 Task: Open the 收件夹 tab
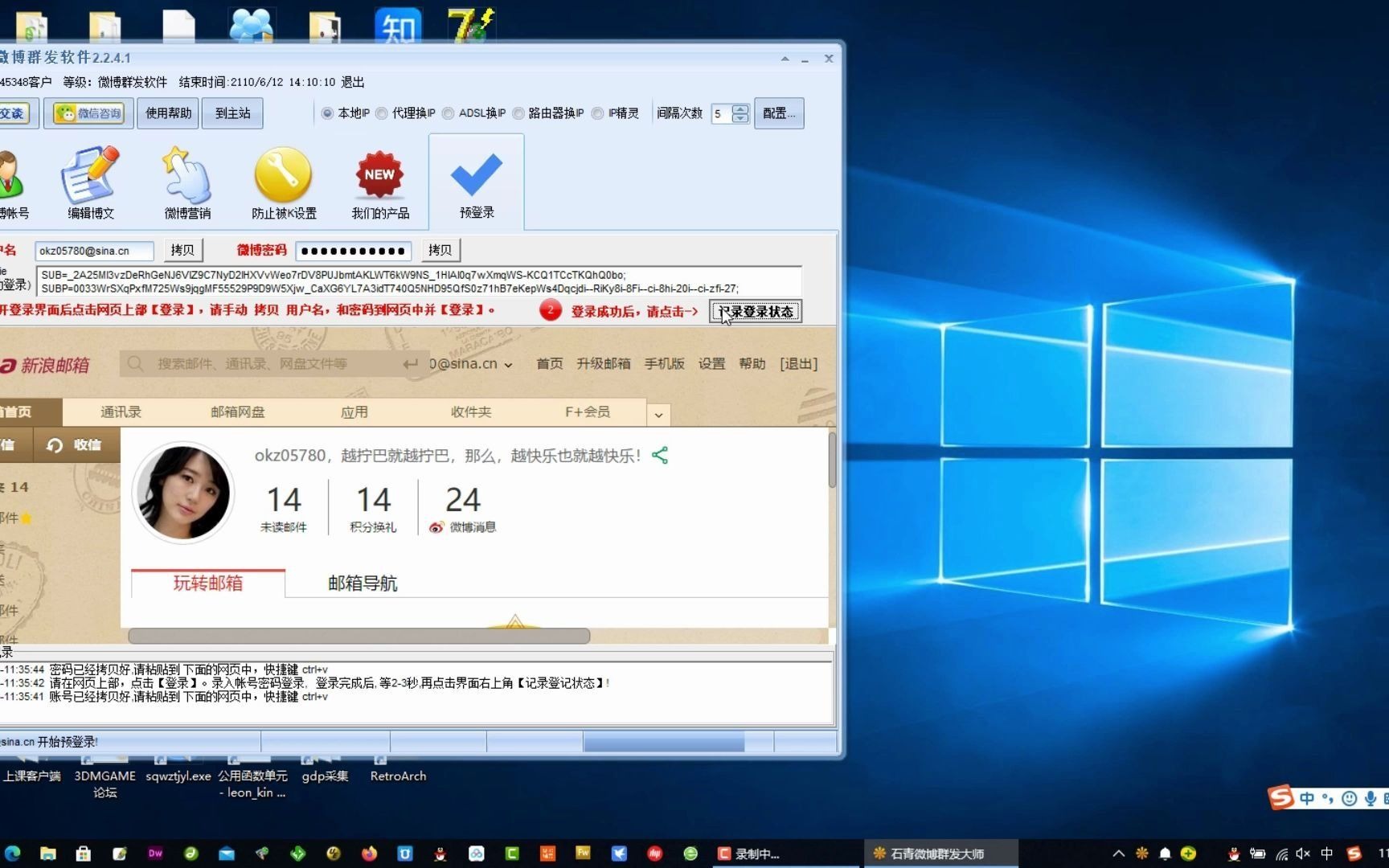pyautogui.click(x=471, y=411)
